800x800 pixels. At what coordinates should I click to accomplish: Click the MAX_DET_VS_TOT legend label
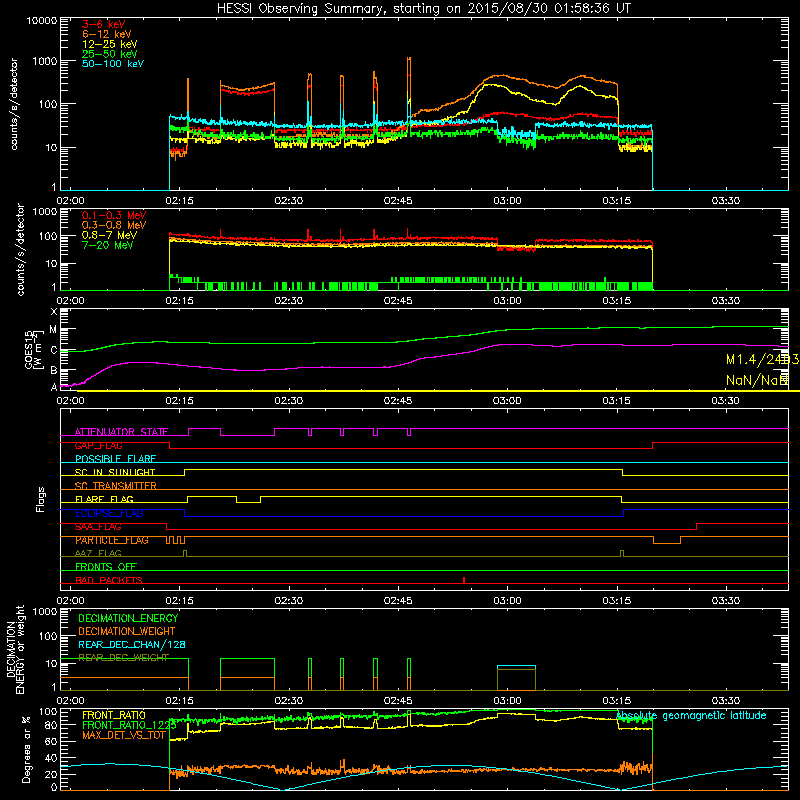click(124, 735)
